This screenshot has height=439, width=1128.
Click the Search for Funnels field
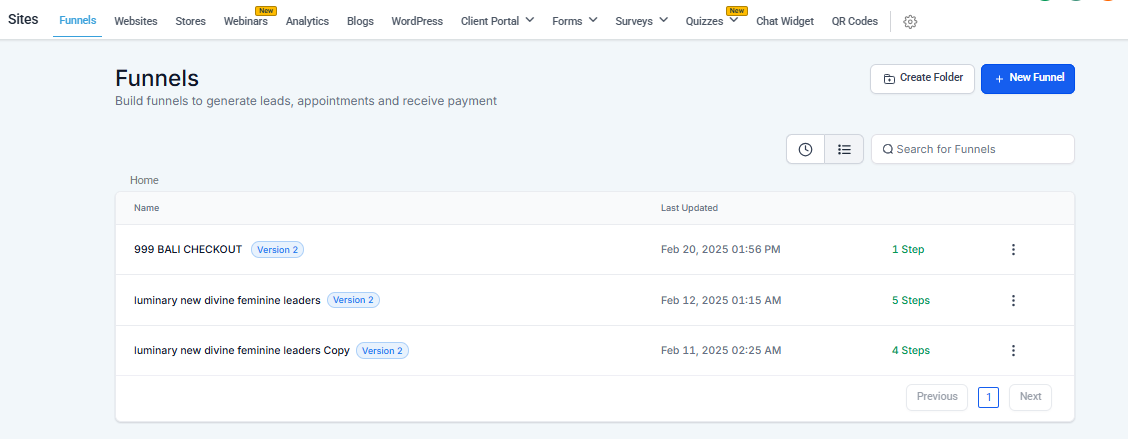[x=973, y=149]
